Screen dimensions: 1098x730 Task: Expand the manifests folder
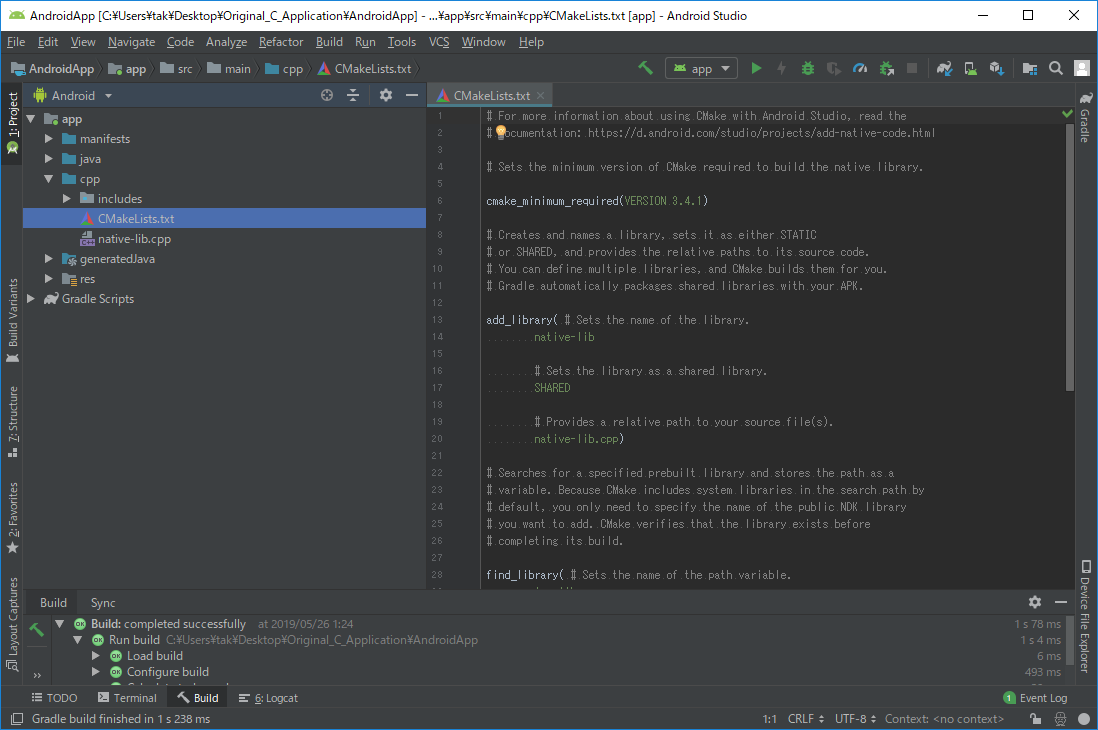pyautogui.click(x=49, y=139)
